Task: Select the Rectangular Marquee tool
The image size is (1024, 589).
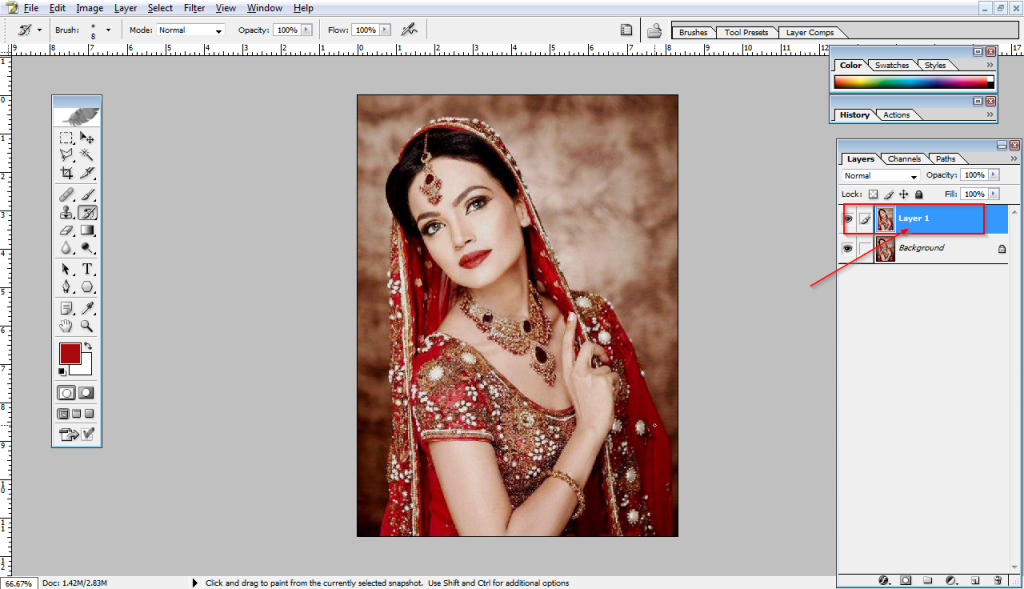Action: pyautogui.click(x=66, y=138)
